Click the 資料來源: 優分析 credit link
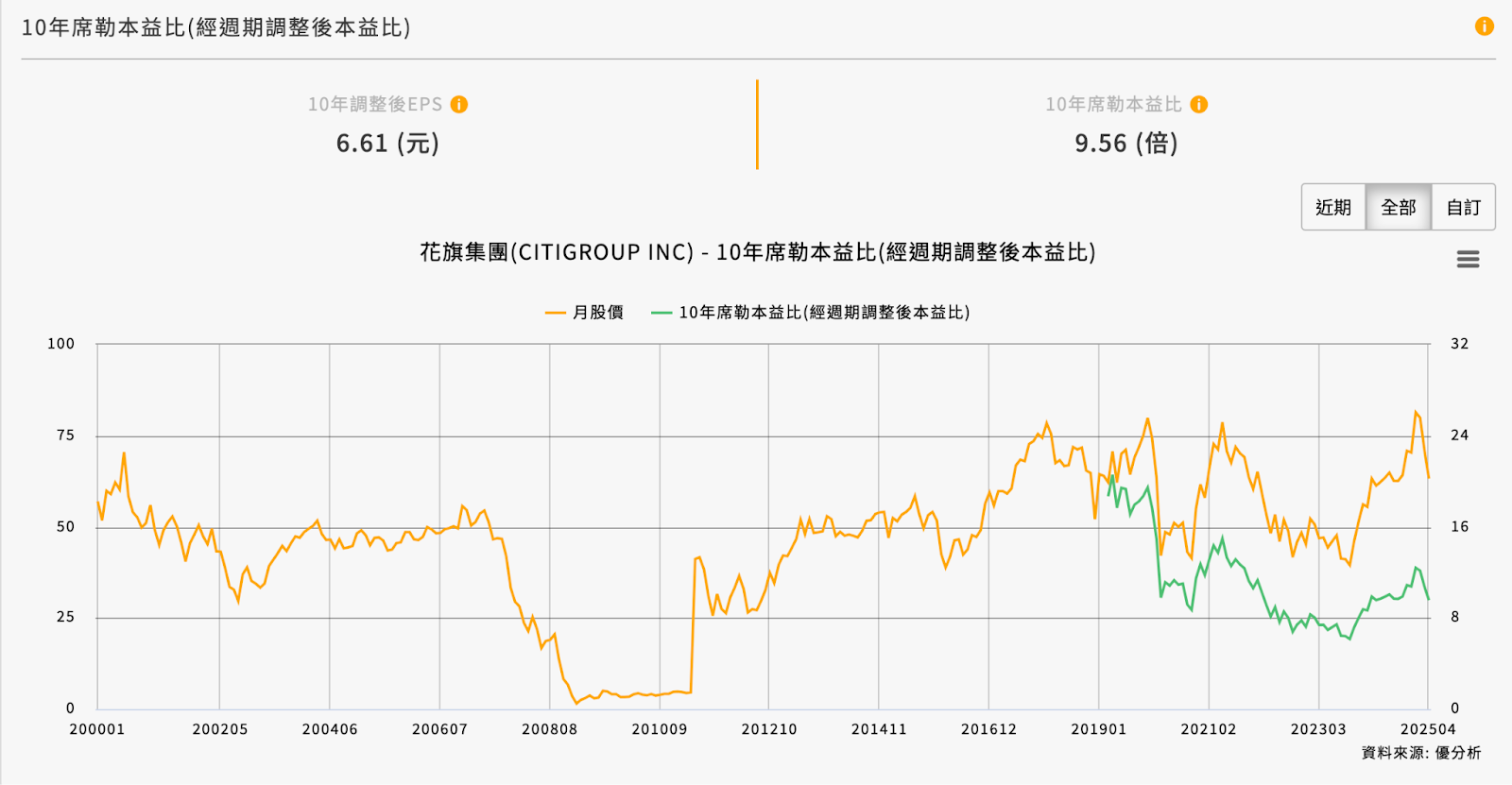 coord(1421,753)
